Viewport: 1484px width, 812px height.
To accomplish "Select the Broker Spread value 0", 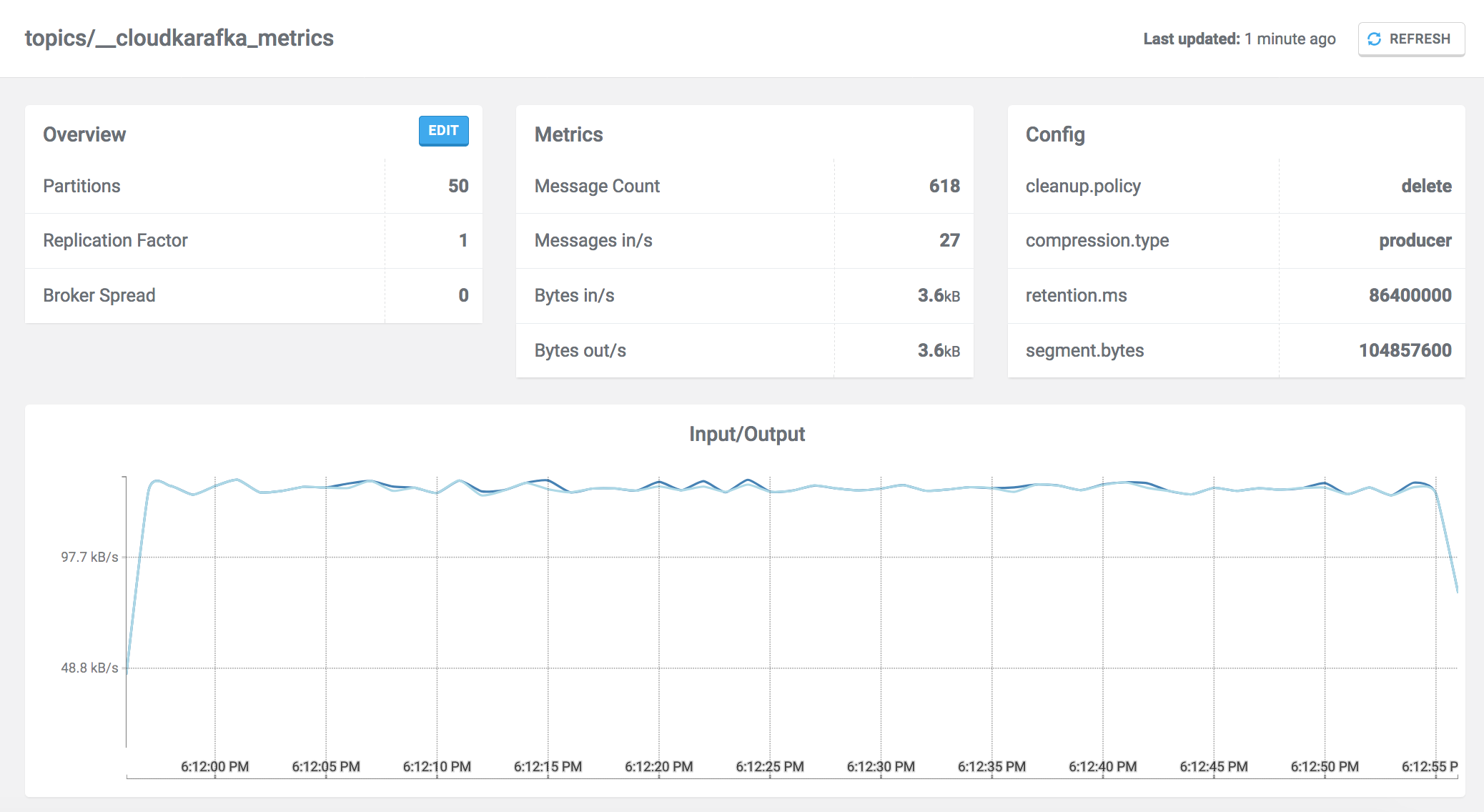I will coord(463,295).
